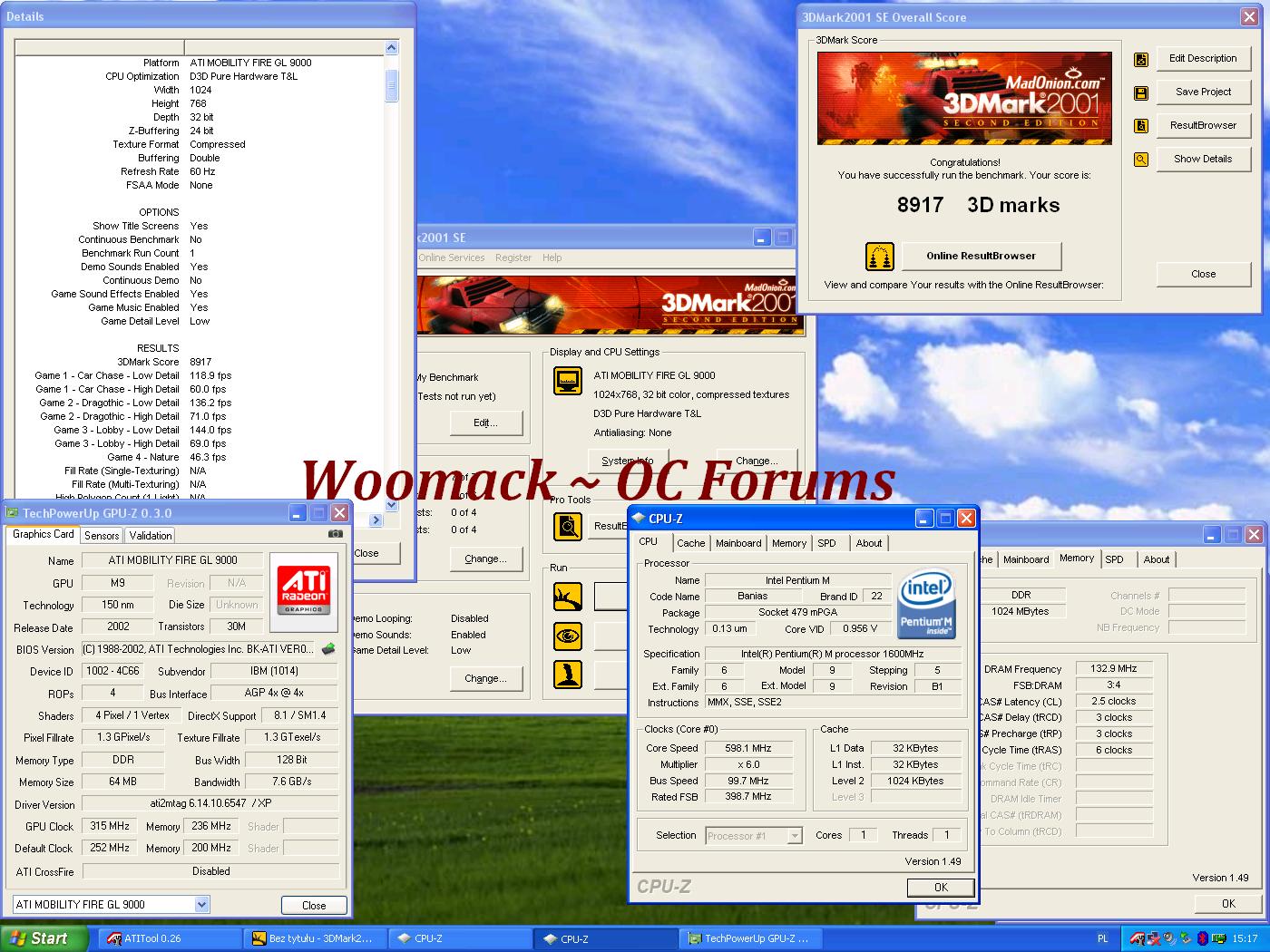Click the green network card tray icon
The height and width of the screenshot is (952, 1270).
click(1218, 938)
